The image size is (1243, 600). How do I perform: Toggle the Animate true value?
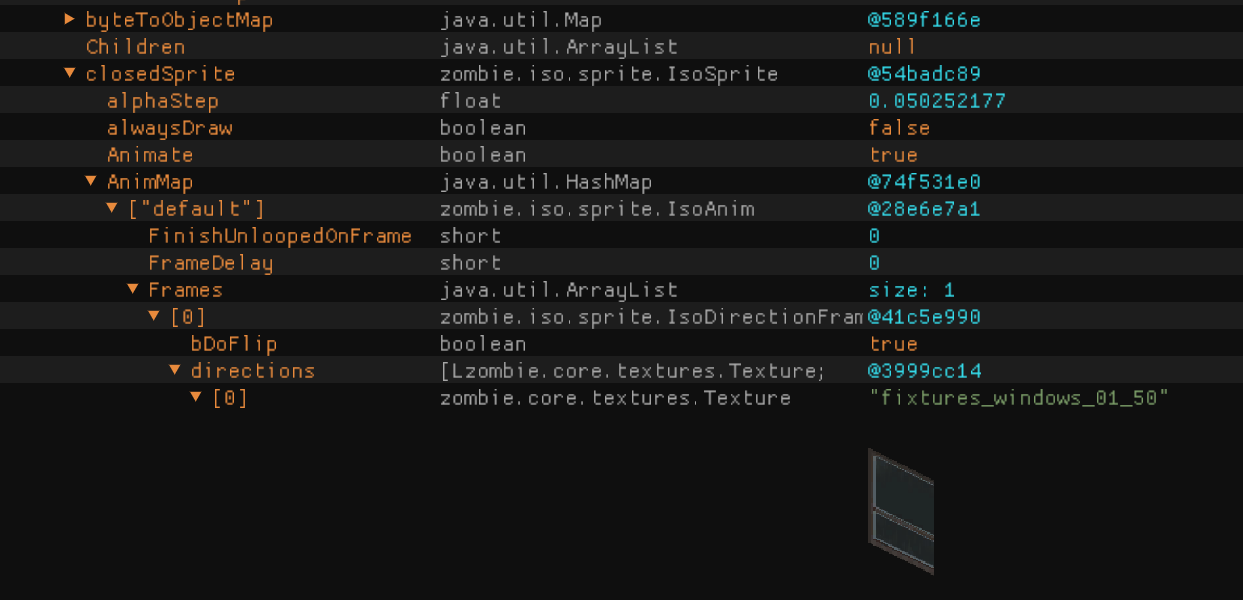click(x=893, y=155)
